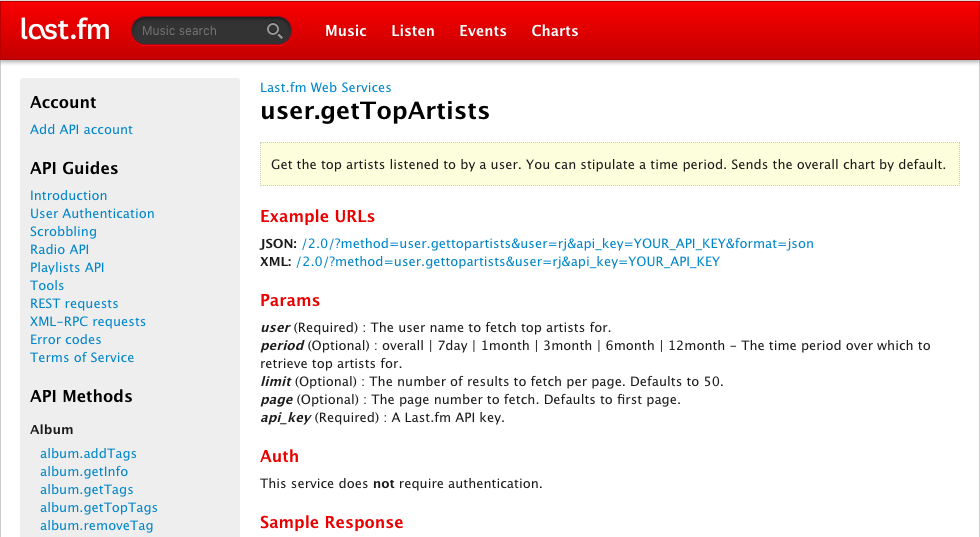This screenshot has height=537, width=980.
Task: Click the Auth section heading
Action: pos(279,456)
